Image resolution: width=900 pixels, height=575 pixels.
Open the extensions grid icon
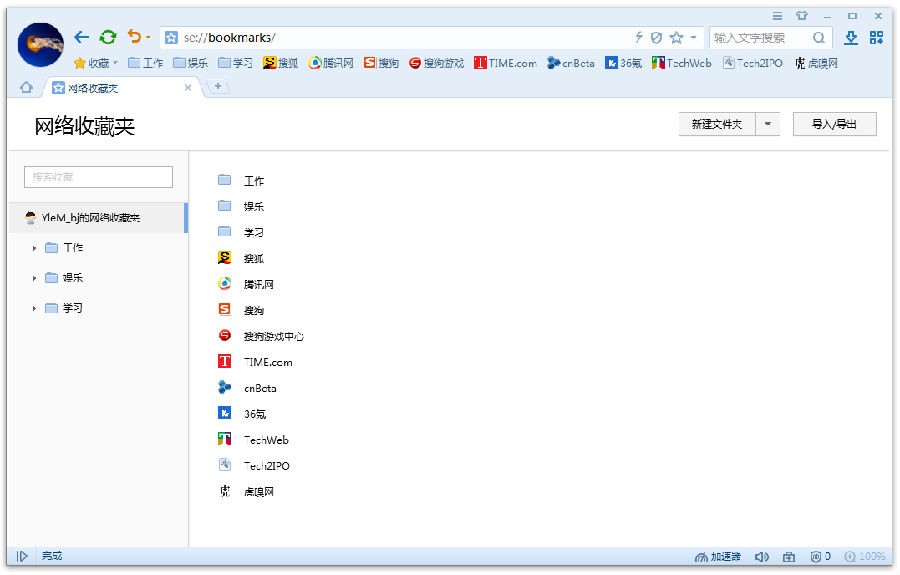(x=876, y=38)
